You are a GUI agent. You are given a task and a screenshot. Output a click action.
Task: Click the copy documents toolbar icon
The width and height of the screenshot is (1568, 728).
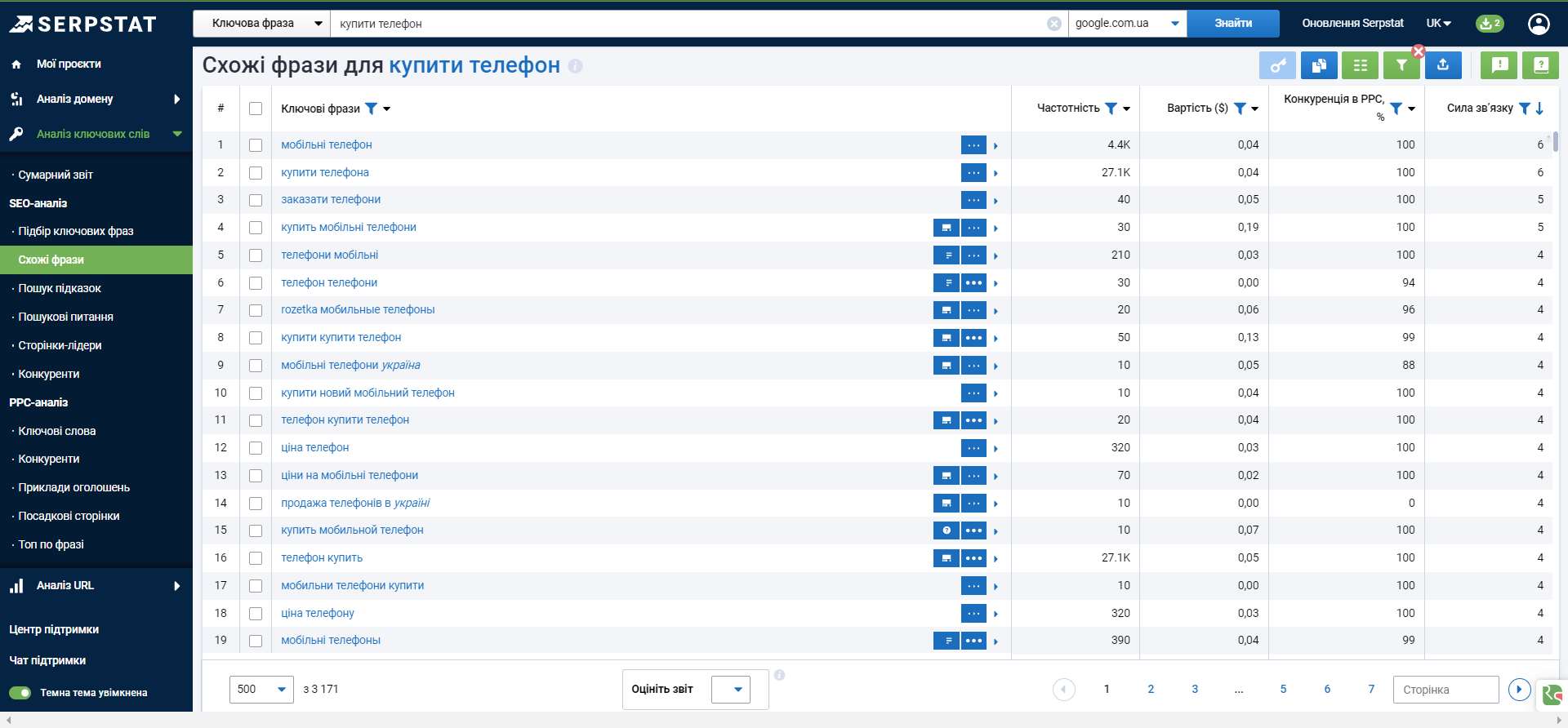pyautogui.click(x=1319, y=65)
